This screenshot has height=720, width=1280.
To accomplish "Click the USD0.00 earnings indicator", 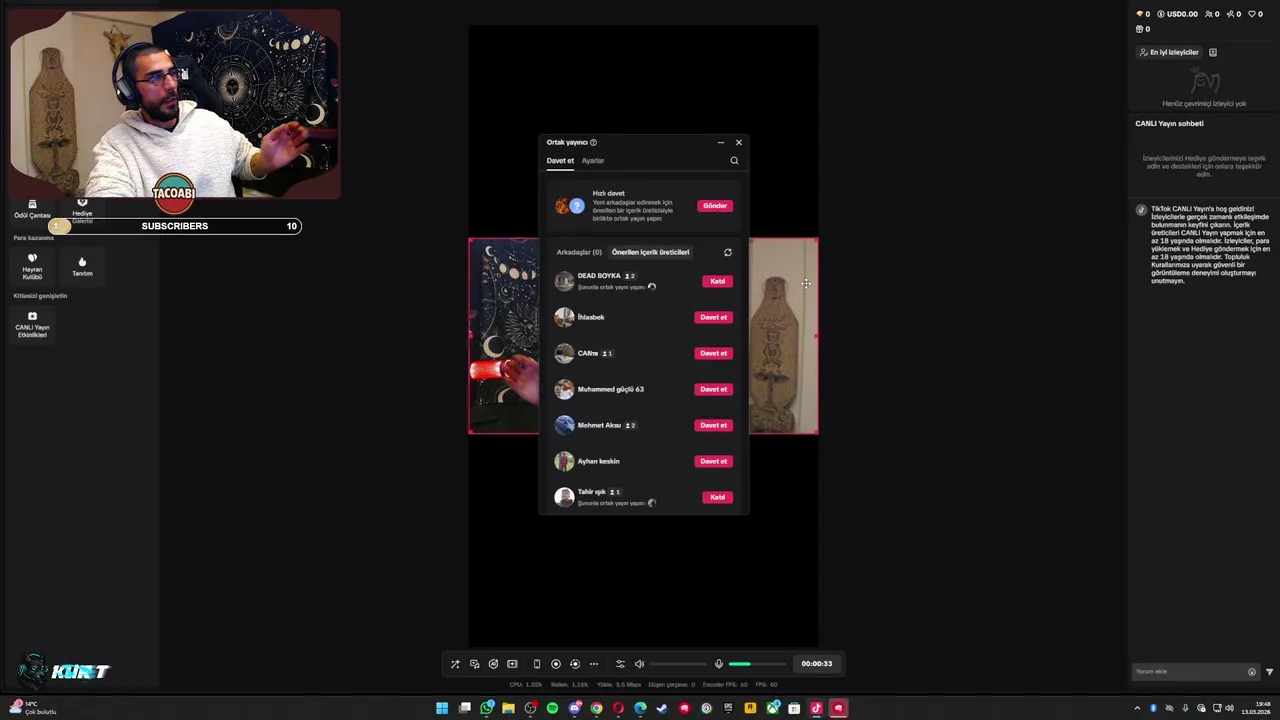I will point(1178,14).
